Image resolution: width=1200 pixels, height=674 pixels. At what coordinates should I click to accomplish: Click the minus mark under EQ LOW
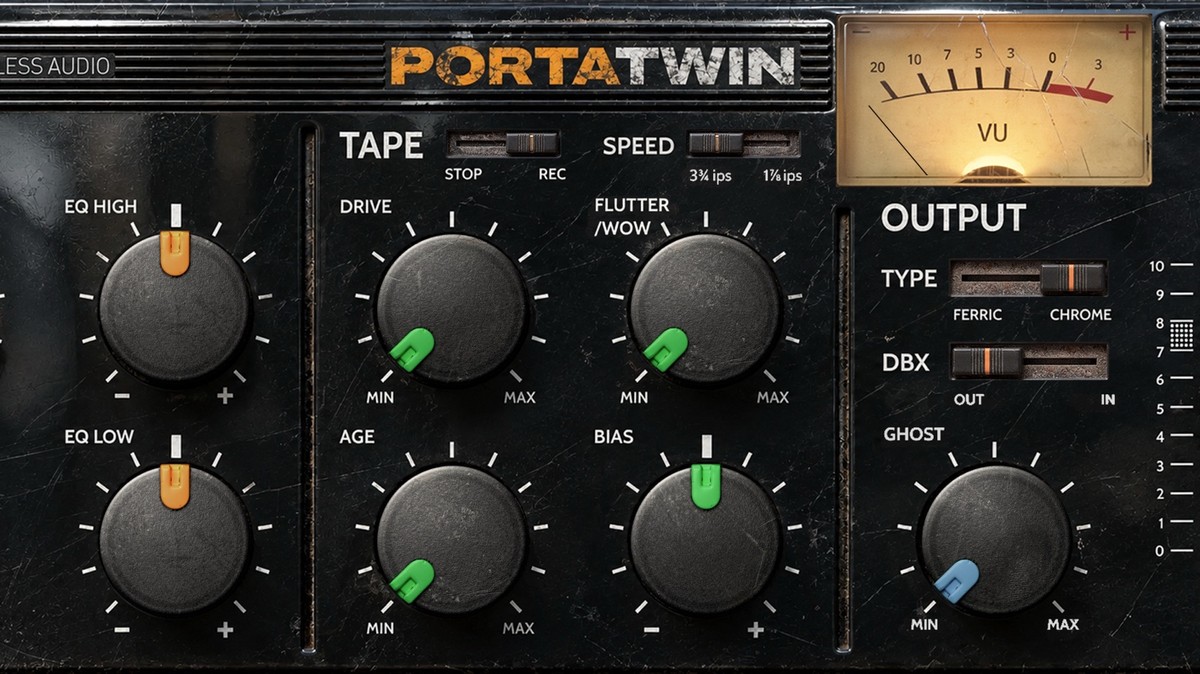121,629
